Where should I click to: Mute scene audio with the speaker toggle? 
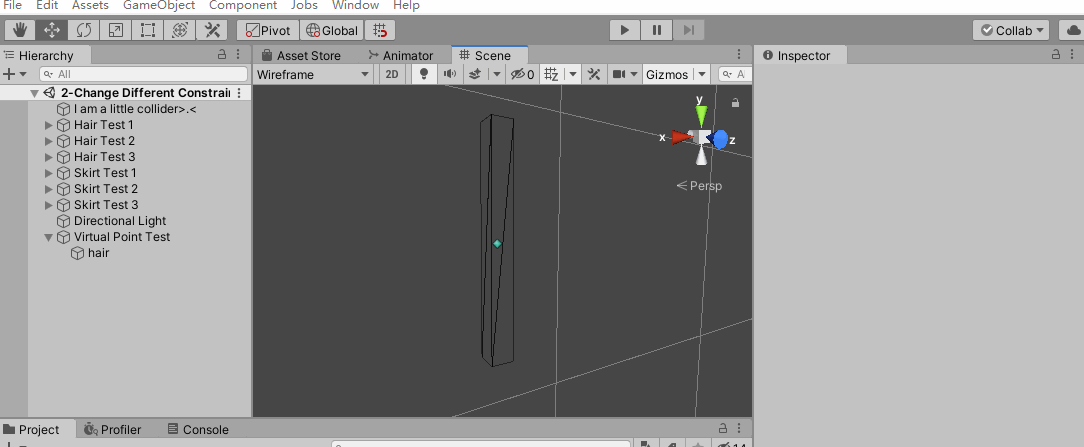tap(449, 74)
